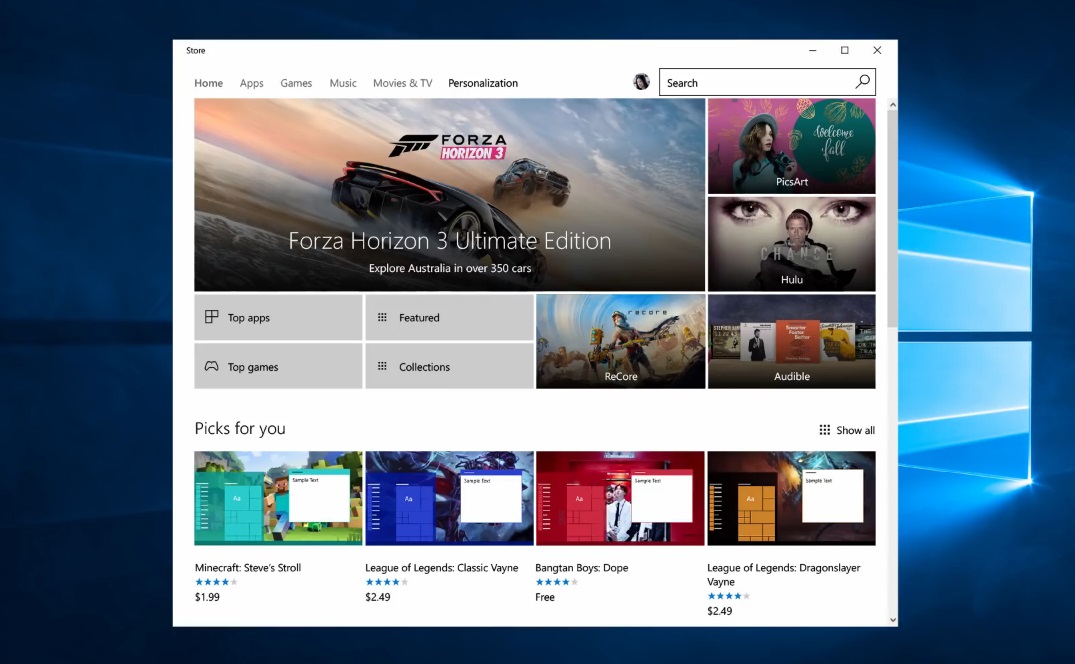This screenshot has width=1075, height=664.
Task: Open the League of Legends: Classic Vayne thumbnail
Action: tap(449, 498)
